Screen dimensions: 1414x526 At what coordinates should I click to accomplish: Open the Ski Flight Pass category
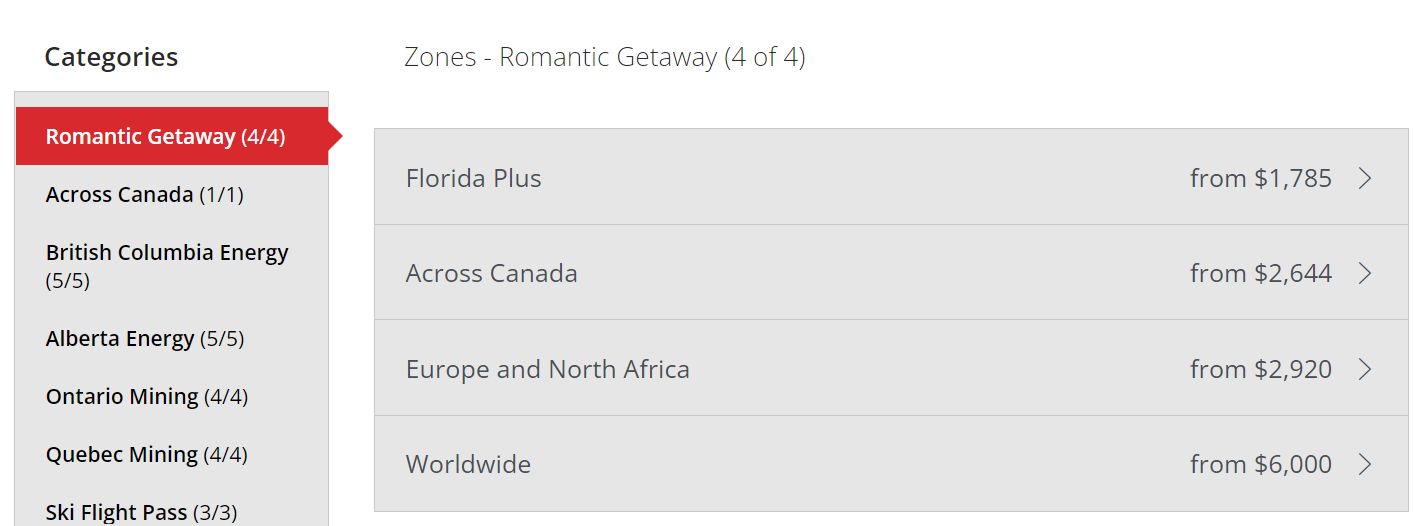[142, 512]
